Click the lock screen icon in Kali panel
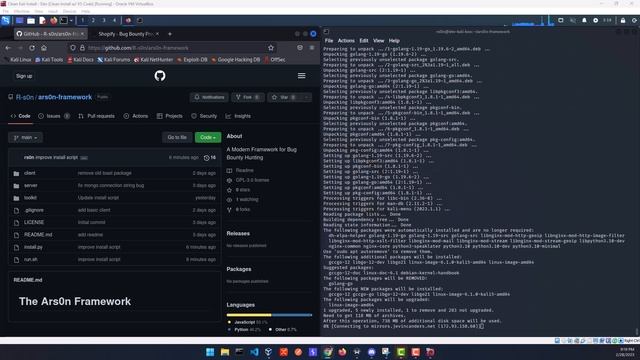640x360 pixels. [623, 20]
